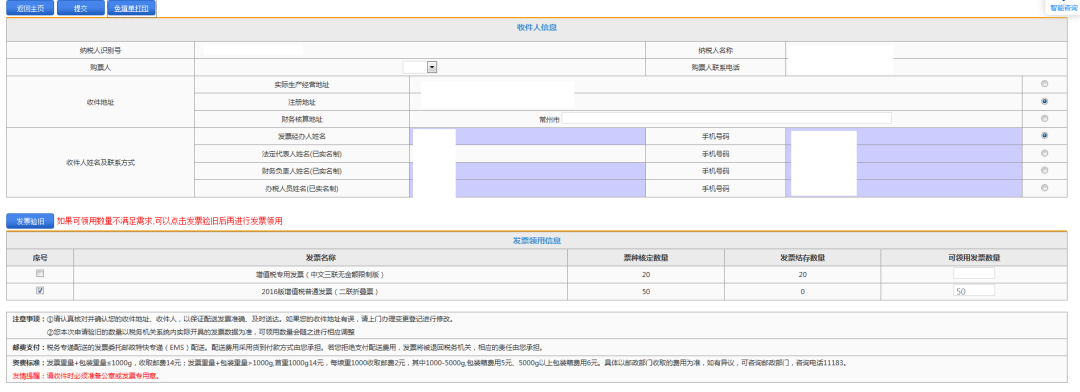1080x392 pixels.
Task: Click the 序号 column header
Action: click(40, 258)
